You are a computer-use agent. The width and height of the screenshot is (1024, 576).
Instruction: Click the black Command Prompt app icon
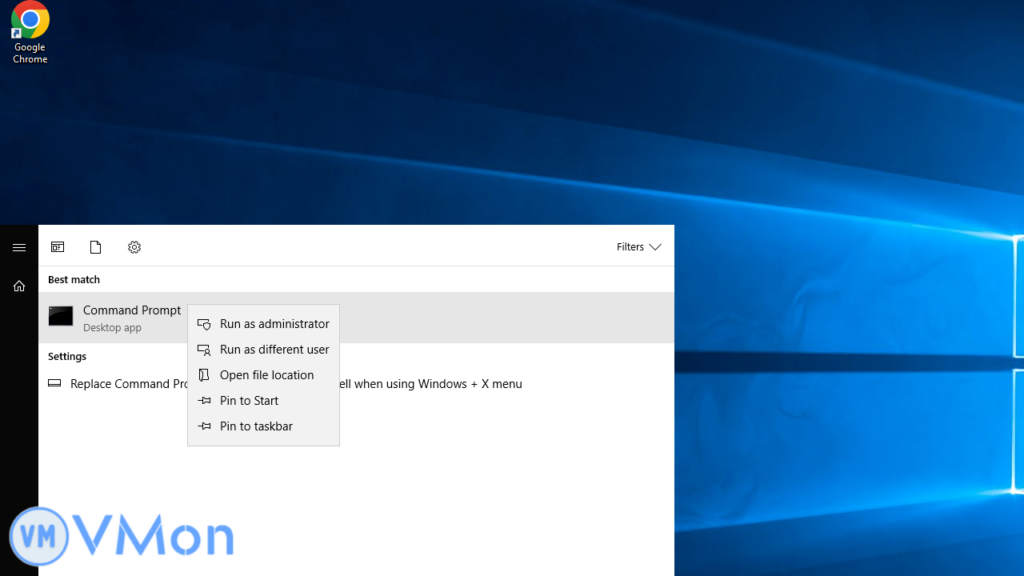point(61,317)
